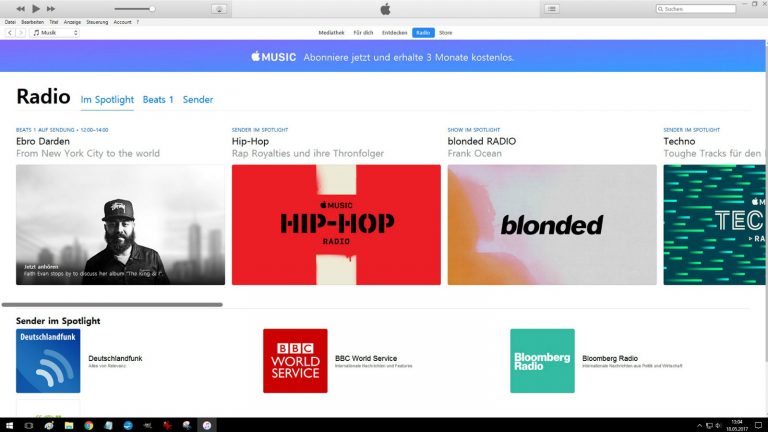This screenshot has width=768, height=432.
Task: Click into the Suchen search field
Action: pyautogui.click(x=696, y=9)
